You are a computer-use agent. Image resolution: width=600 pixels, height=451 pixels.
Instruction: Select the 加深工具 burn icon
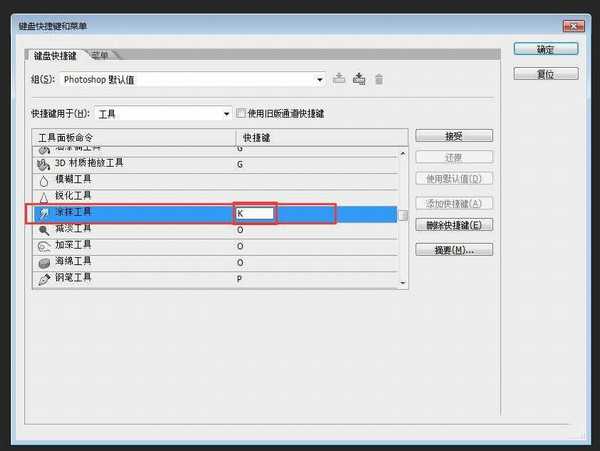click(x=44, y=246)
